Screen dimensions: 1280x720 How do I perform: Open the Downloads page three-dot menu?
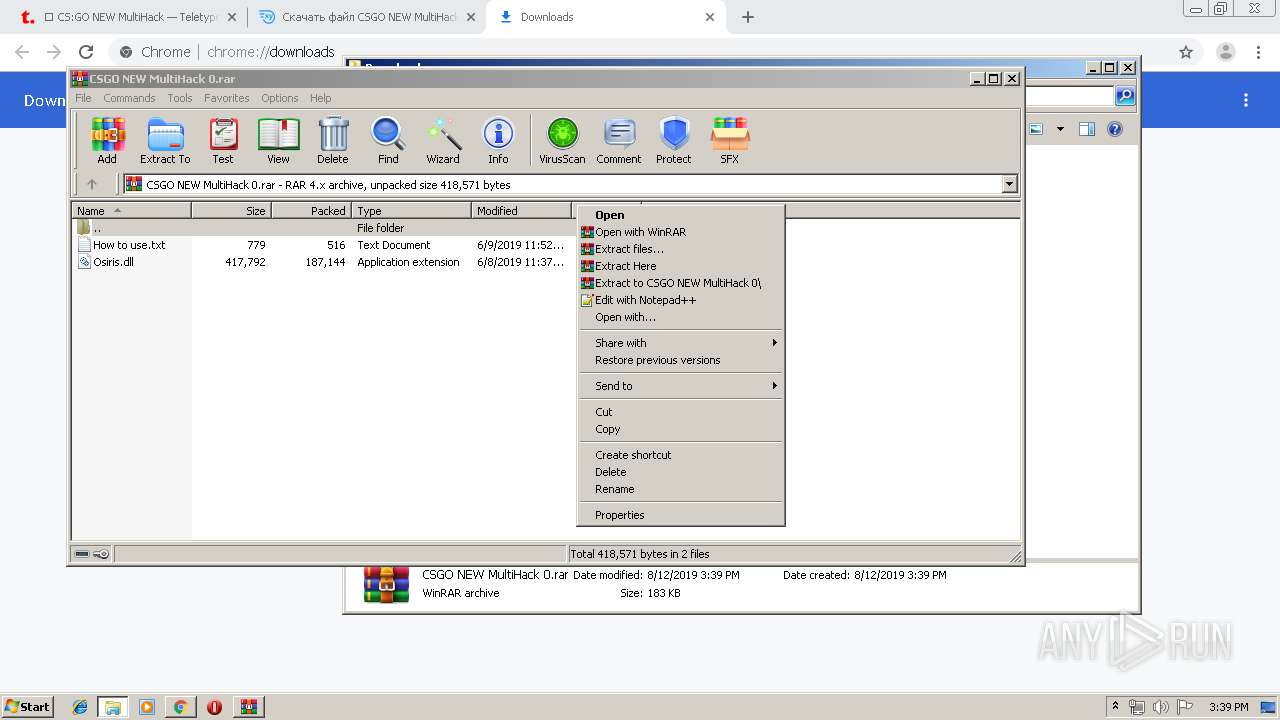tap(1246, 100)
